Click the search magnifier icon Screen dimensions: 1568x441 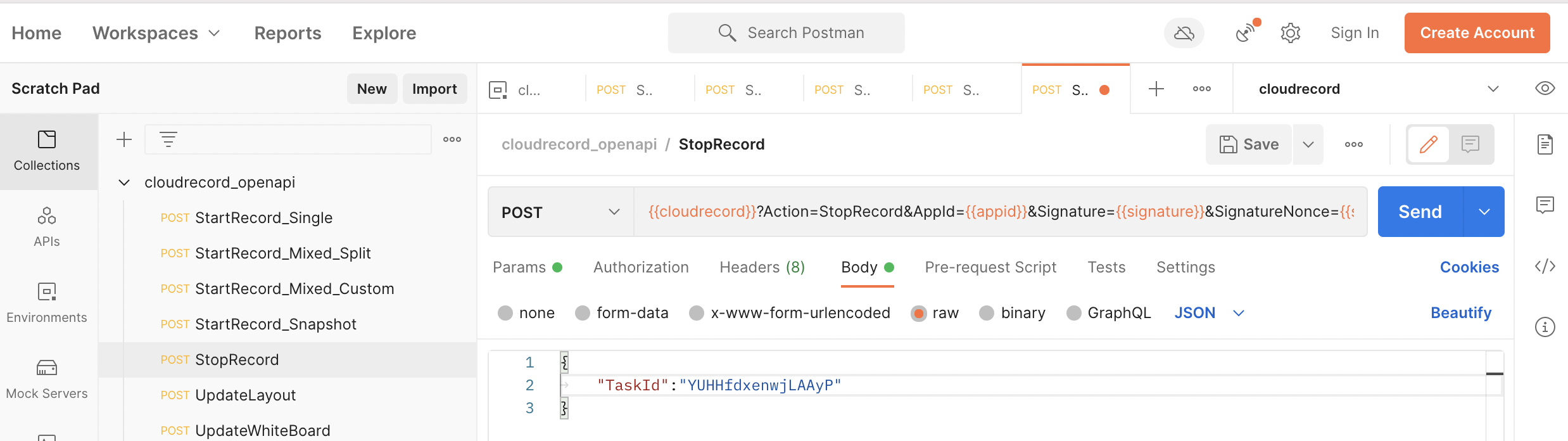click(727, 33)
